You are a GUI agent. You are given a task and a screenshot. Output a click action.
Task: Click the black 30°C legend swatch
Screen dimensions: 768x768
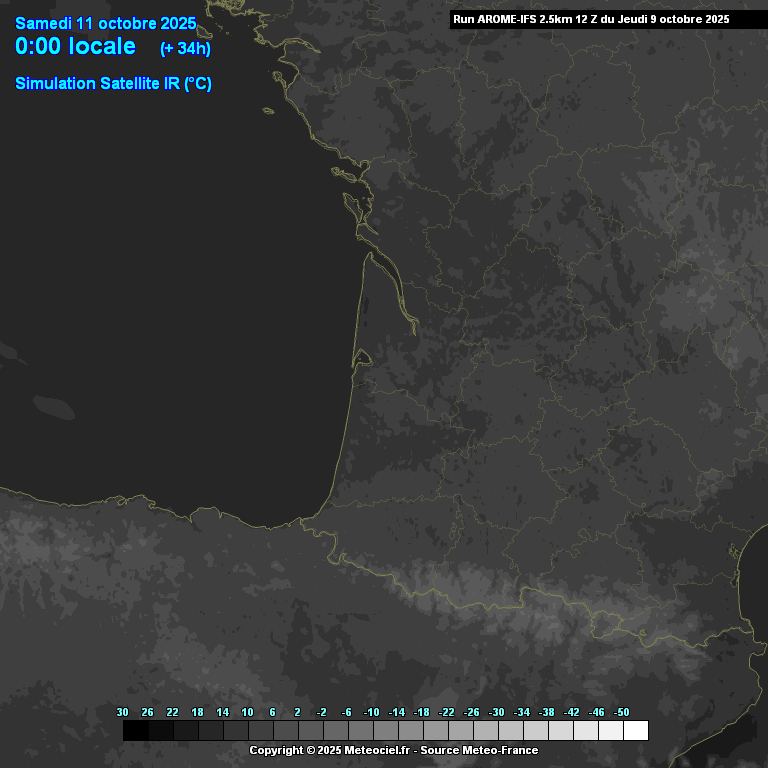pos(135,731)
